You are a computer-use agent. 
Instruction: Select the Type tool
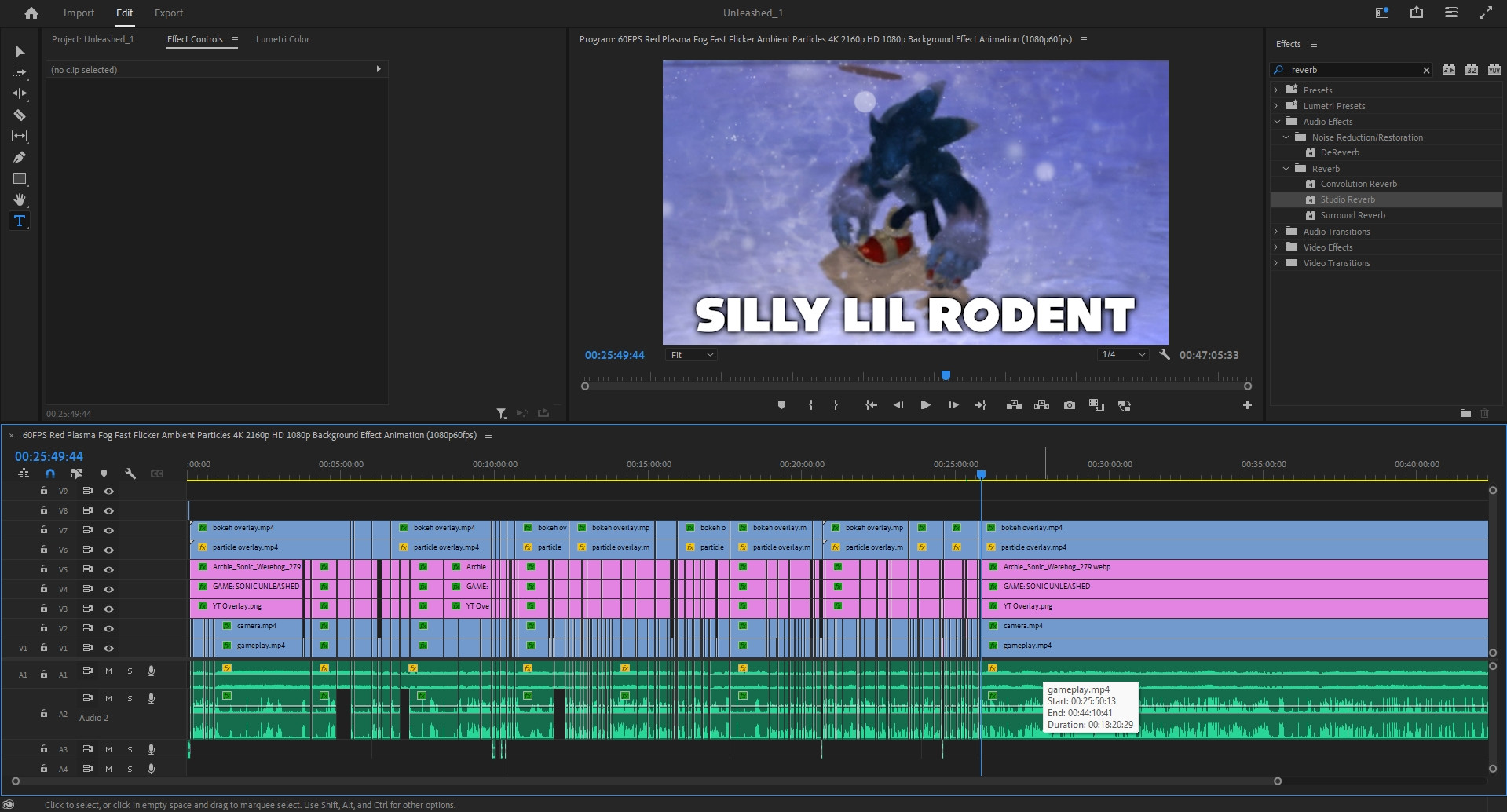coord(20,221)
